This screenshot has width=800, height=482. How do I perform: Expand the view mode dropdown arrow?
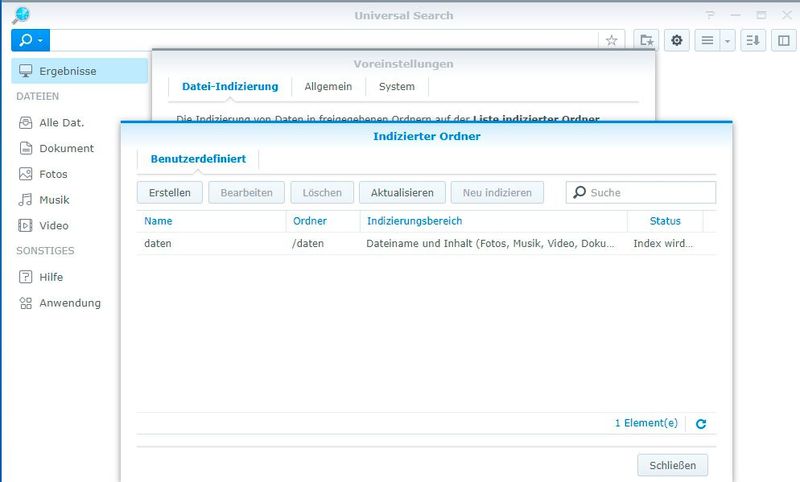click(x=728, y=40)
